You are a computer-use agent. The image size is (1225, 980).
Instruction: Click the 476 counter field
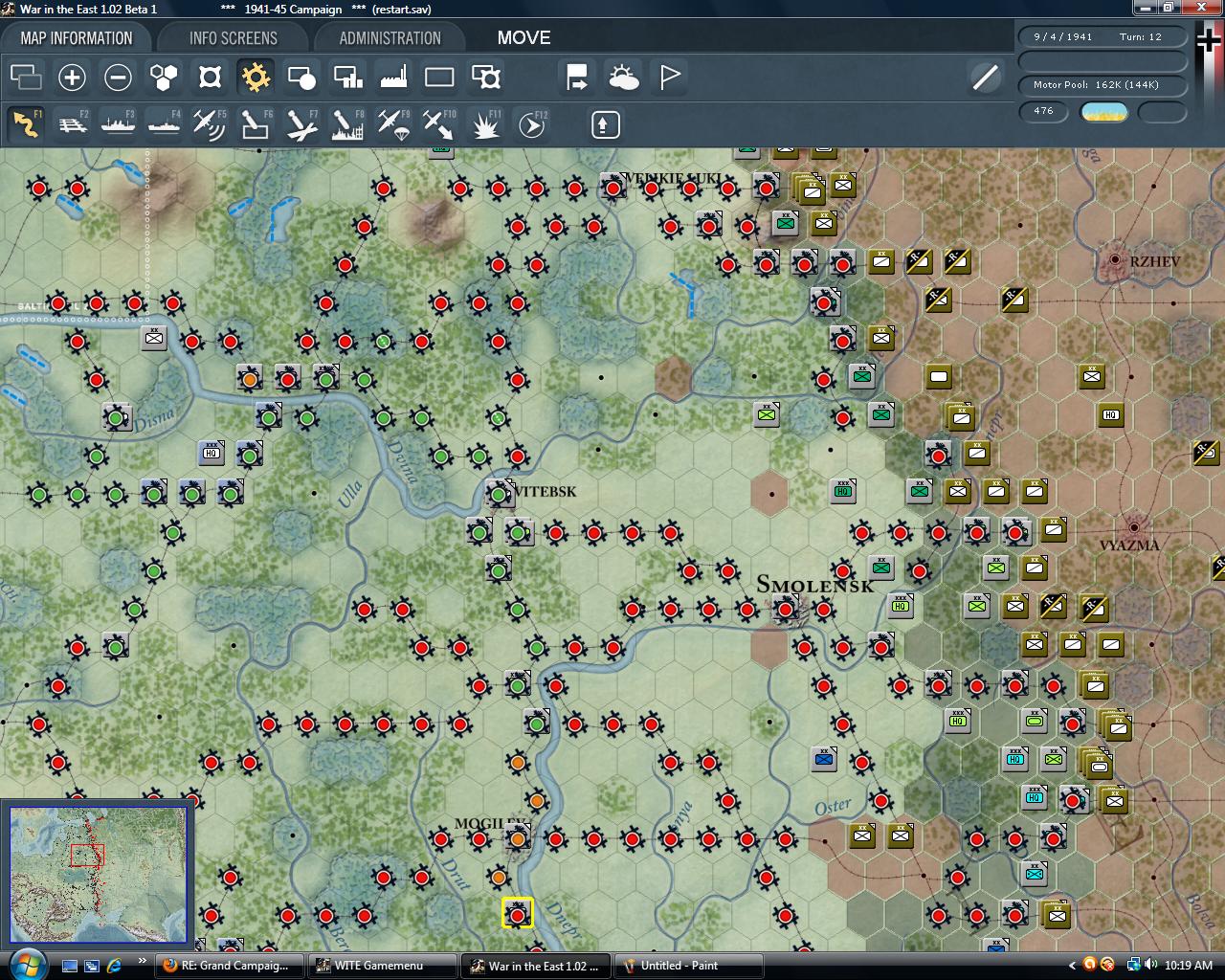1043,111
